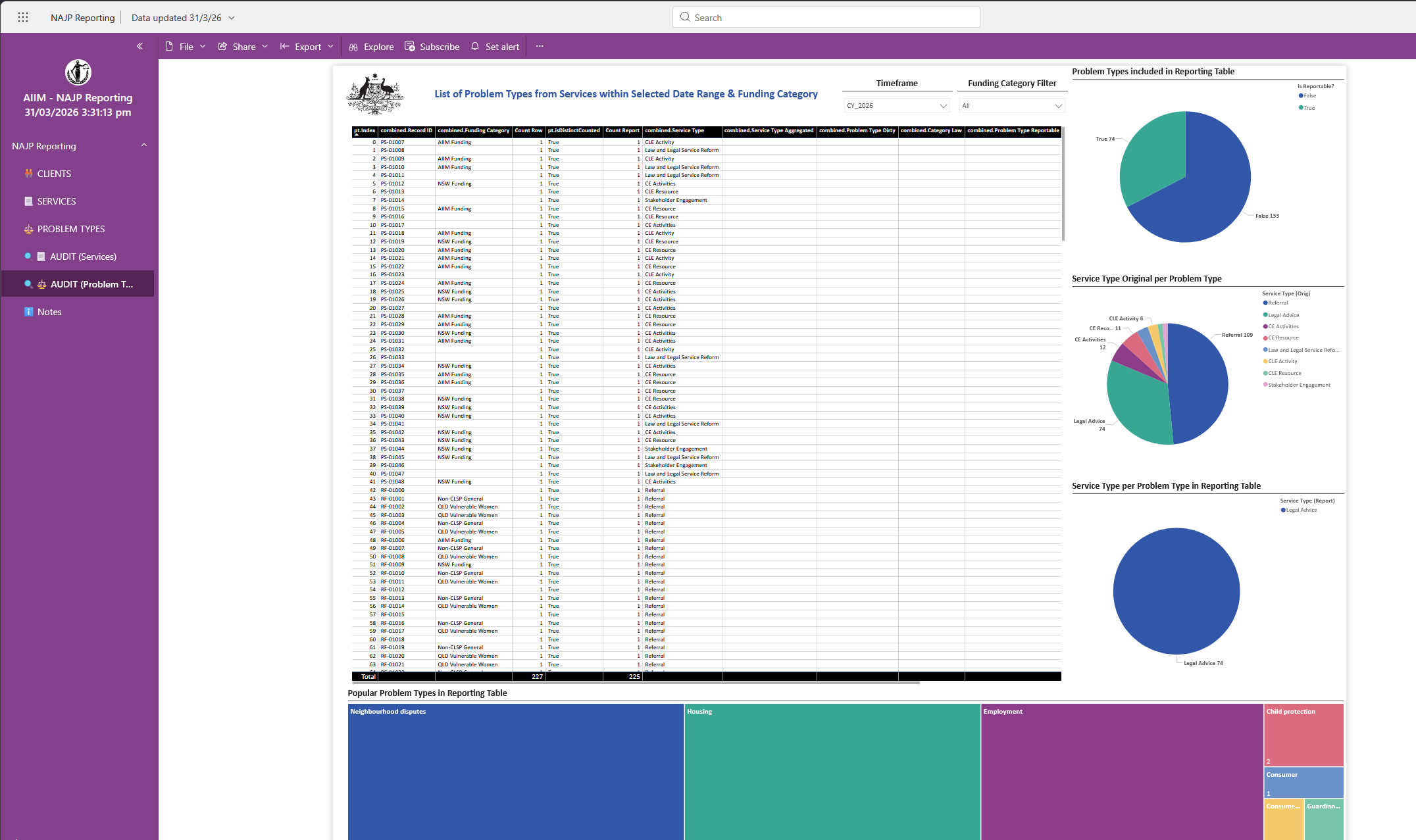Toggle the Legal Advice legend in Service Type (Report)

tap(1301, 510)
